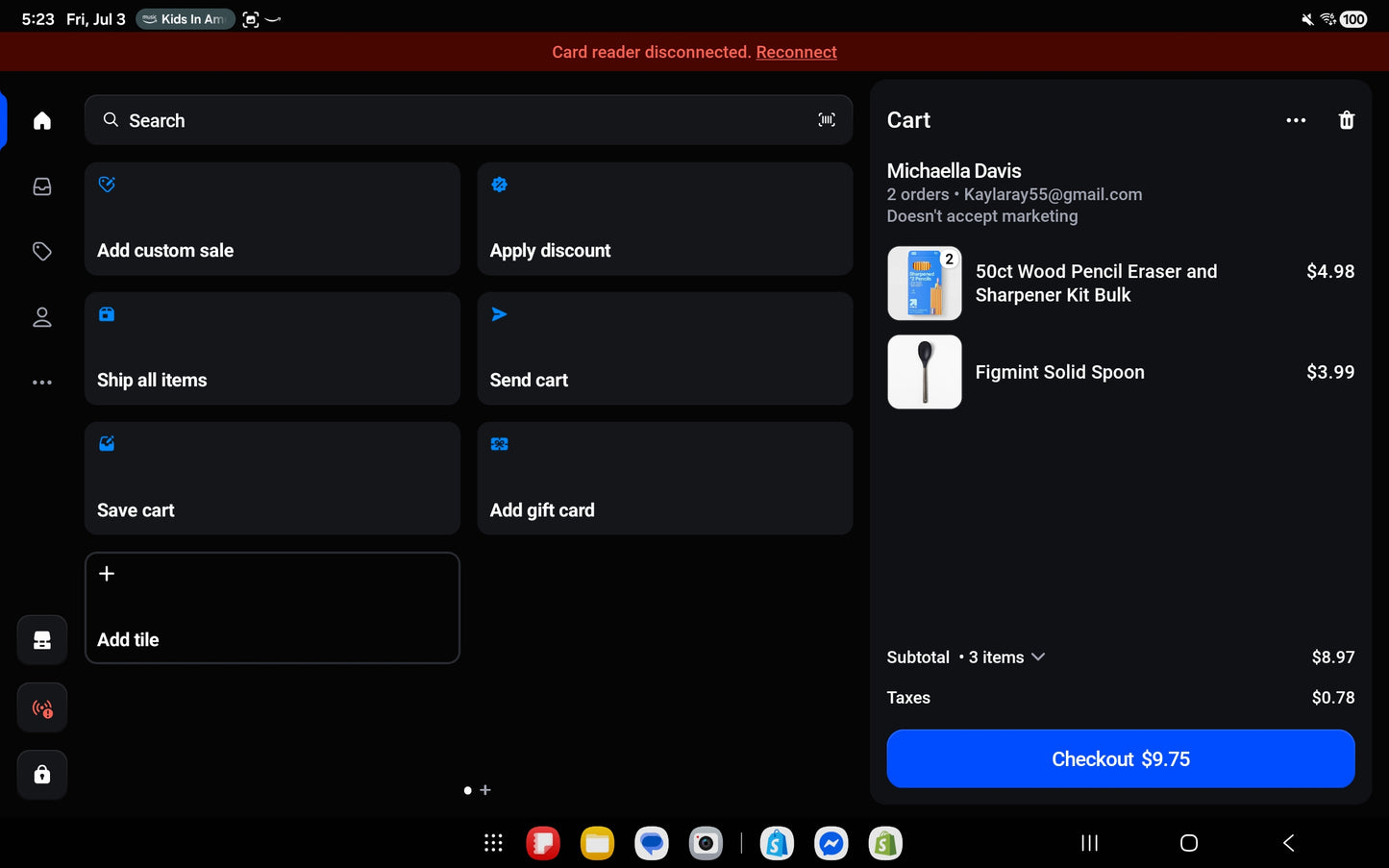
Task: Select the Figmint Solid Spoon line item name
Action: pyautogui.click(x=1059, y=372)
